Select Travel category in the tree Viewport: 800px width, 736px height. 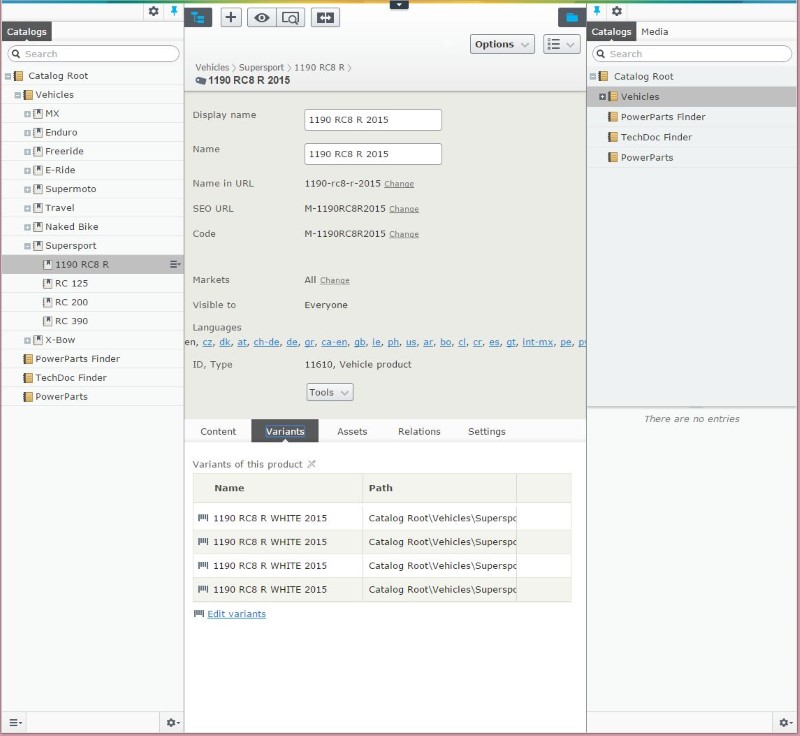click(x=60, y=208)
